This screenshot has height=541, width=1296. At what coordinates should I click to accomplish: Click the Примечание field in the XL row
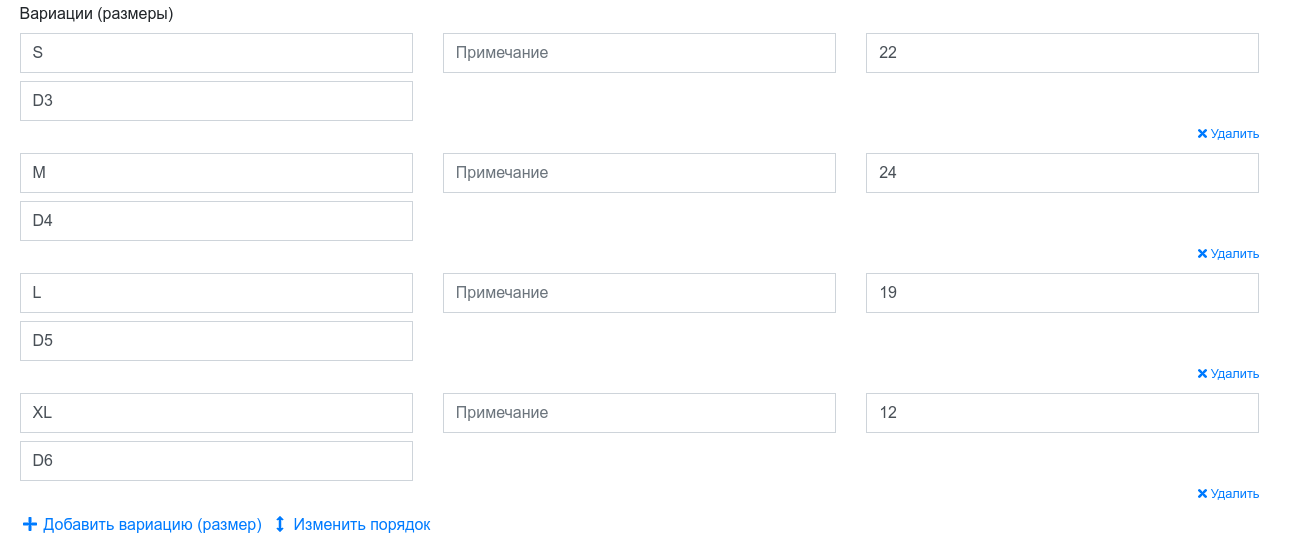tap(639, 413)
